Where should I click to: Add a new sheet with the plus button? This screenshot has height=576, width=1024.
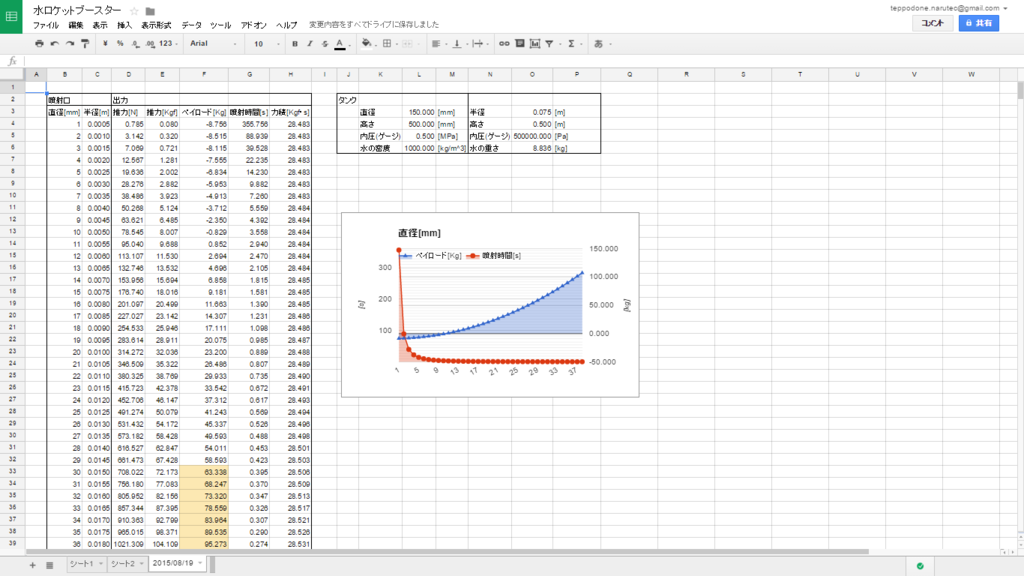[x=32, y=565]
